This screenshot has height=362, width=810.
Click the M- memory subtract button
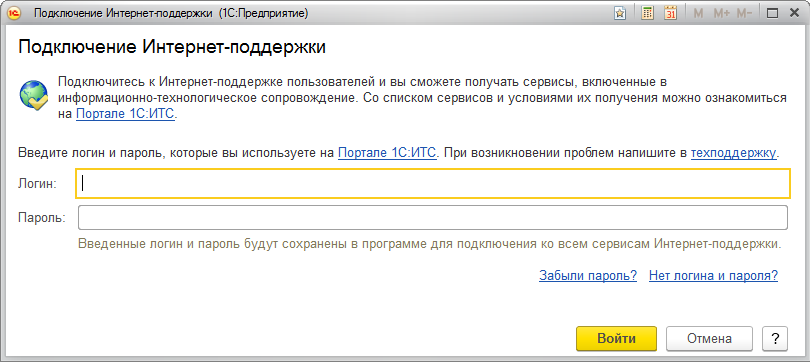(x=744, y=14)
